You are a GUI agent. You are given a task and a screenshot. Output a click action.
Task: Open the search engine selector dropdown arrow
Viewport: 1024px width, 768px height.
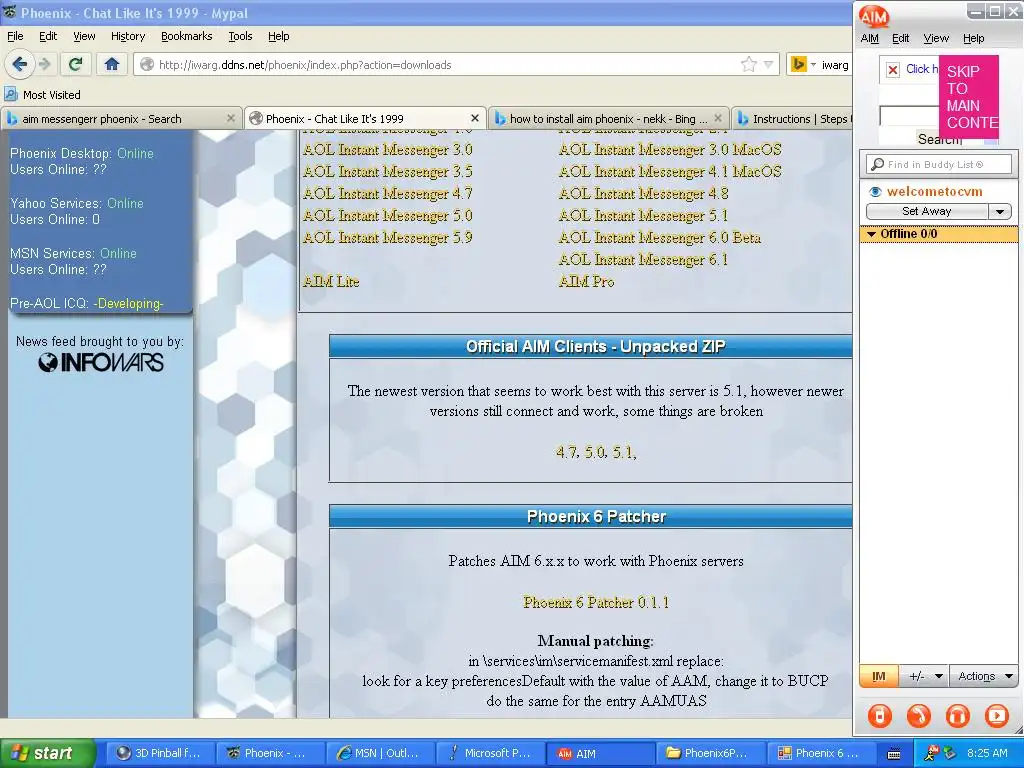[x=813, y=64]
